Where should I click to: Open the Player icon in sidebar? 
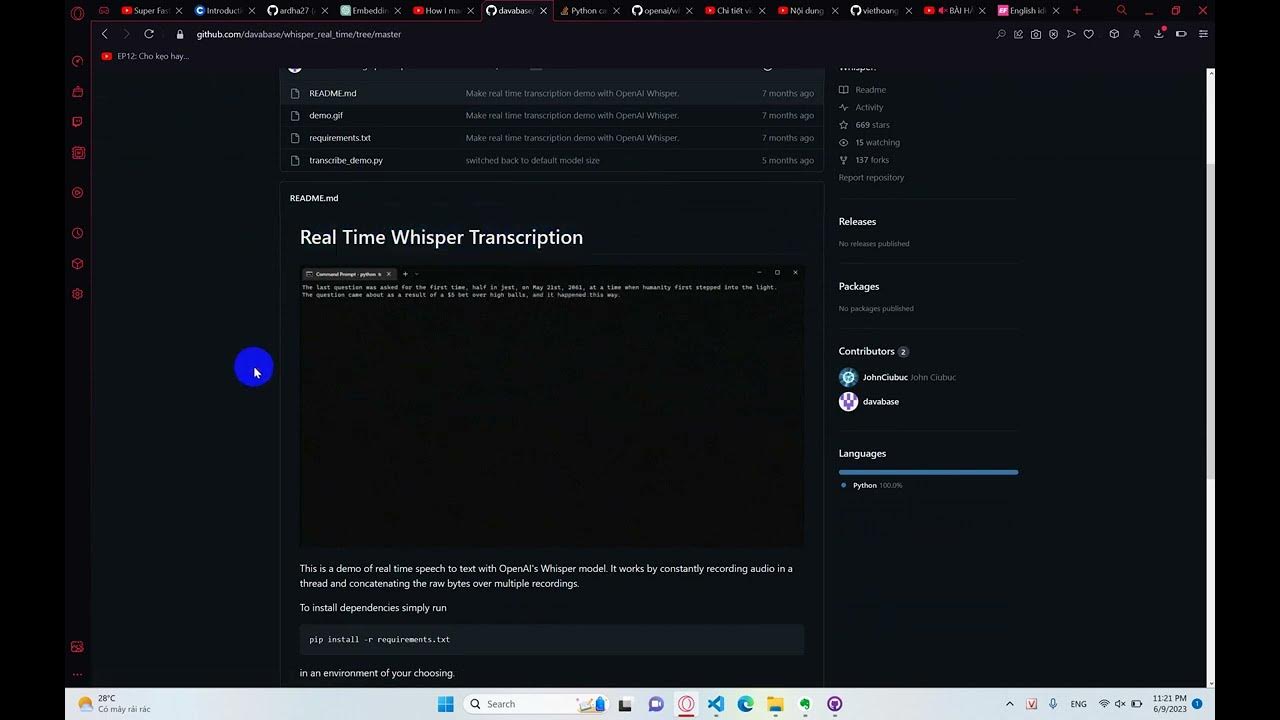click(78, 193)
